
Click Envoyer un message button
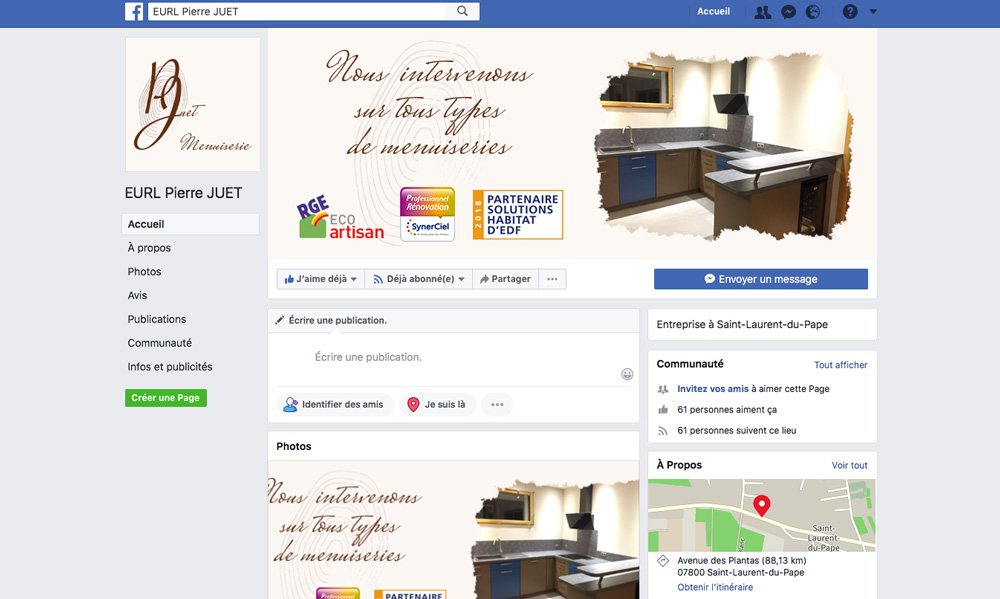[761, 279]
